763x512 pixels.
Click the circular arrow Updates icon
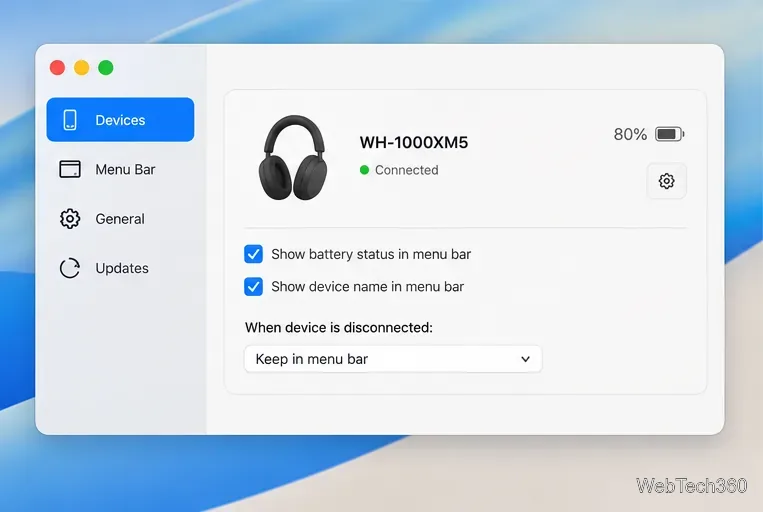70,268
